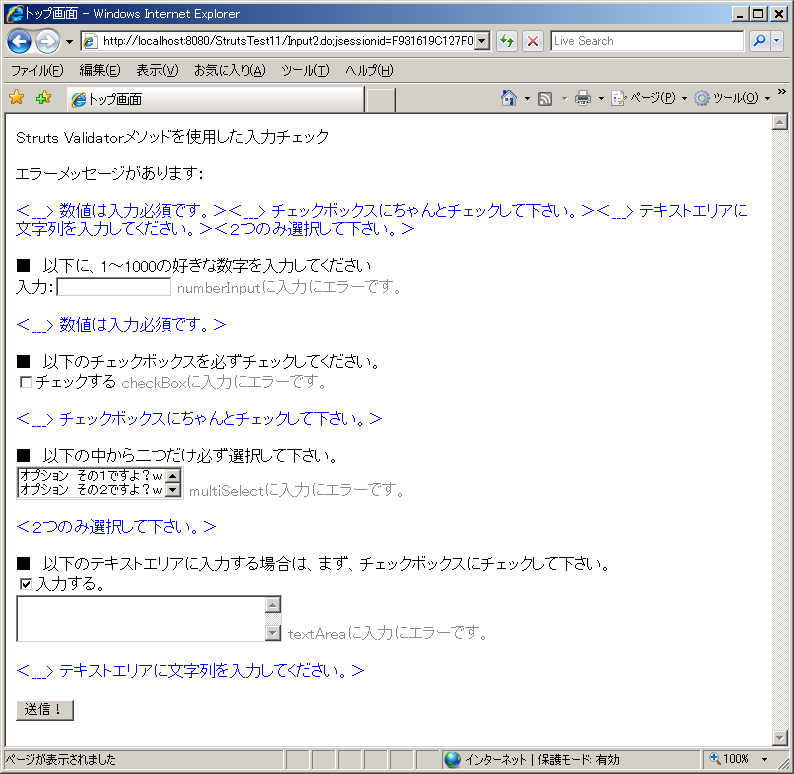Click the Live Search magnifier icon

759,40
